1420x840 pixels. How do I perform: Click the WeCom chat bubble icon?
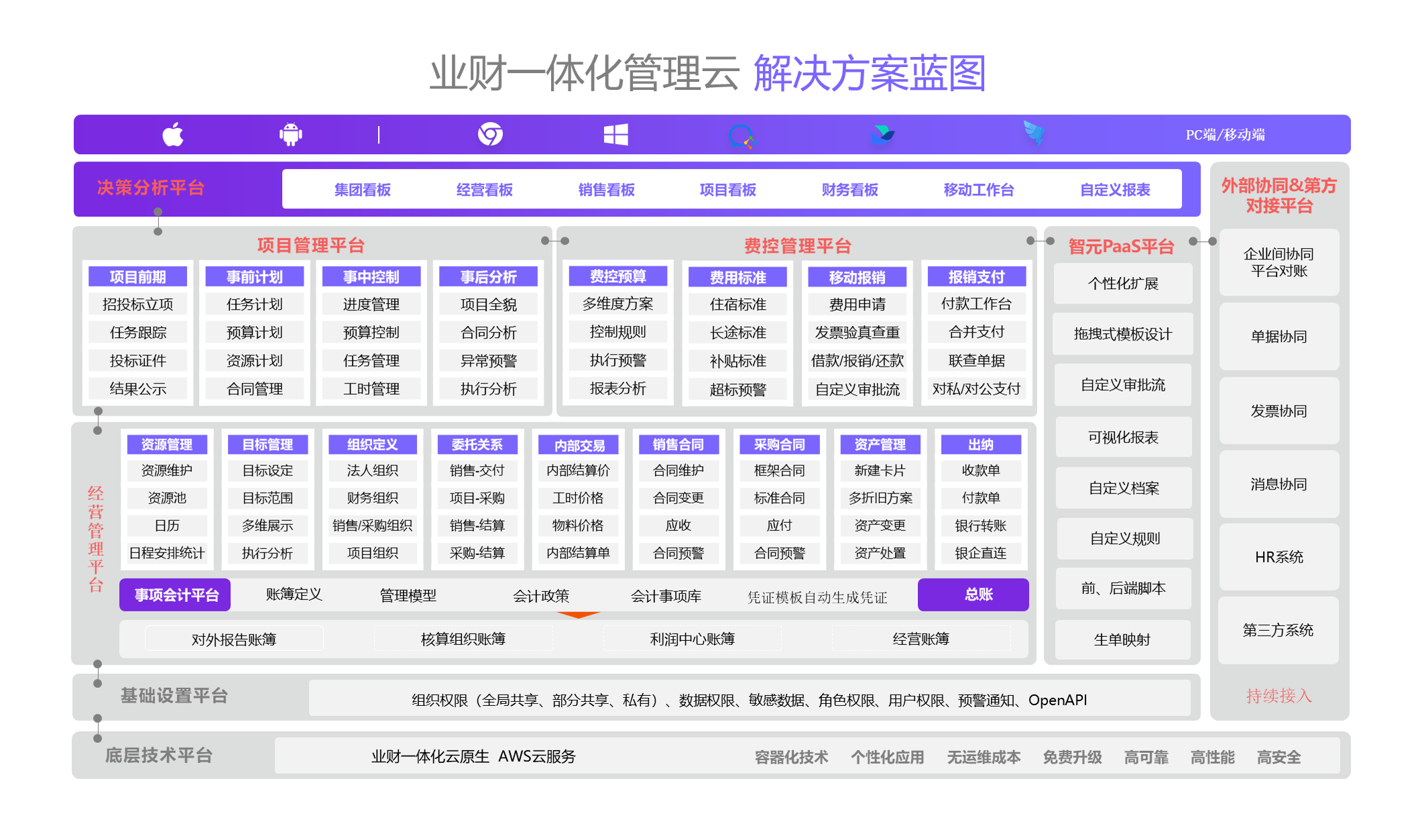click(741, 136)
